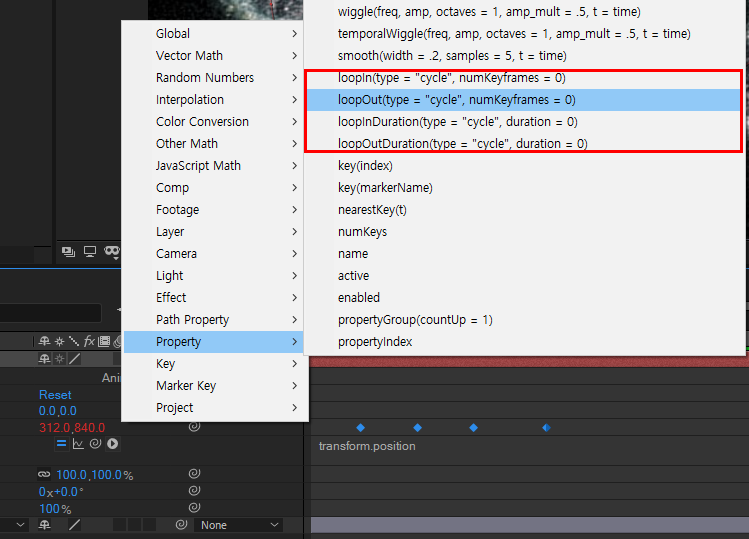This screenshot has width=749, height=539.
Task: Click the red position value 312.0,840.0
Action: pyautogui.click(x=72, y=428)
